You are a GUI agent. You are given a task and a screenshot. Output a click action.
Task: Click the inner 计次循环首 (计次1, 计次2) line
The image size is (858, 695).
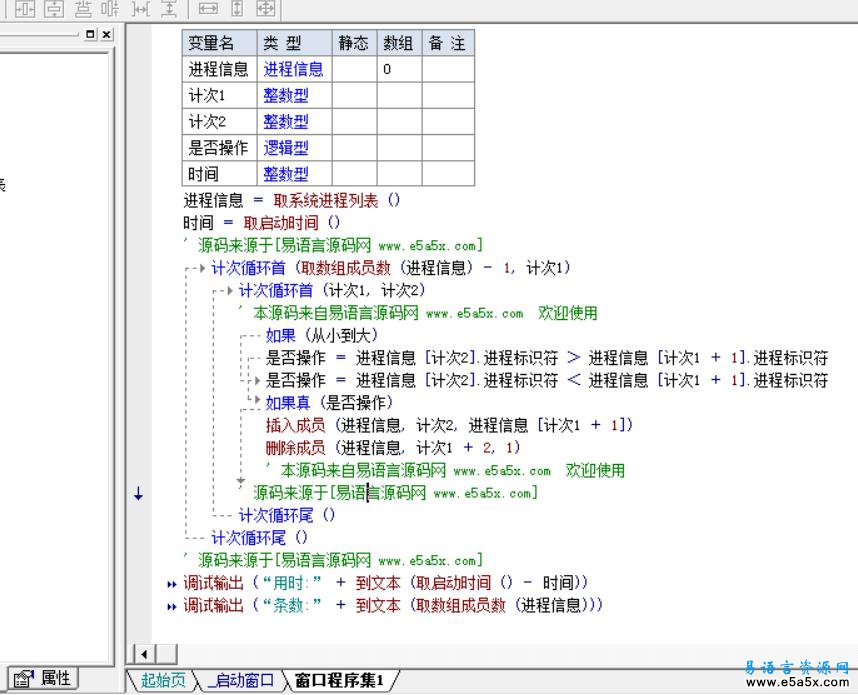tap(332, 290)
